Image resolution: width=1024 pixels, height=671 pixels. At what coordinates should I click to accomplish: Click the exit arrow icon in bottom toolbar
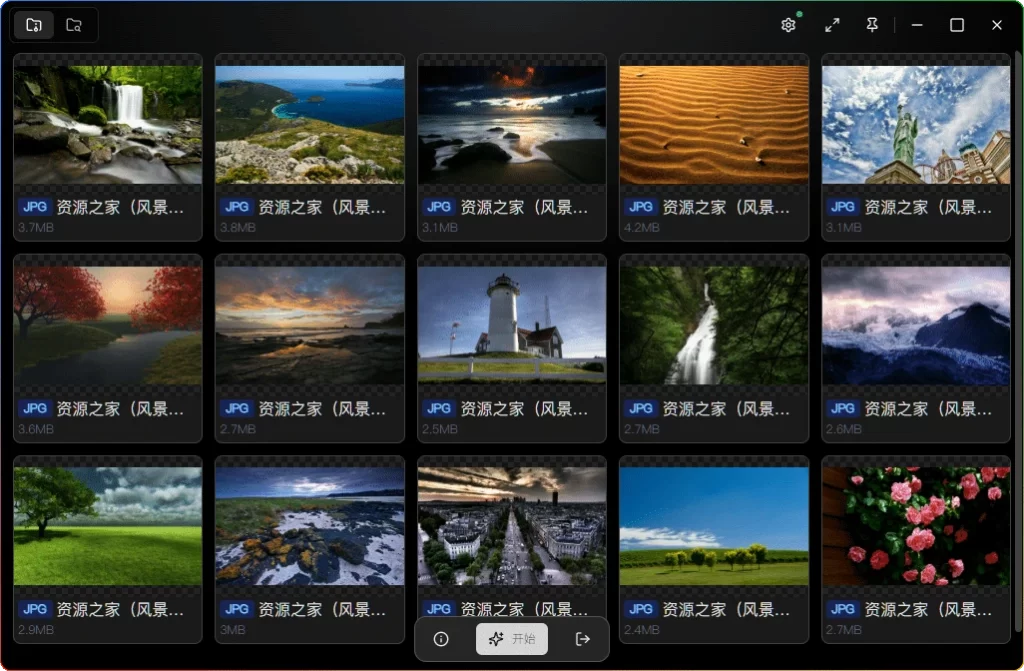click(x=583, y=639)
